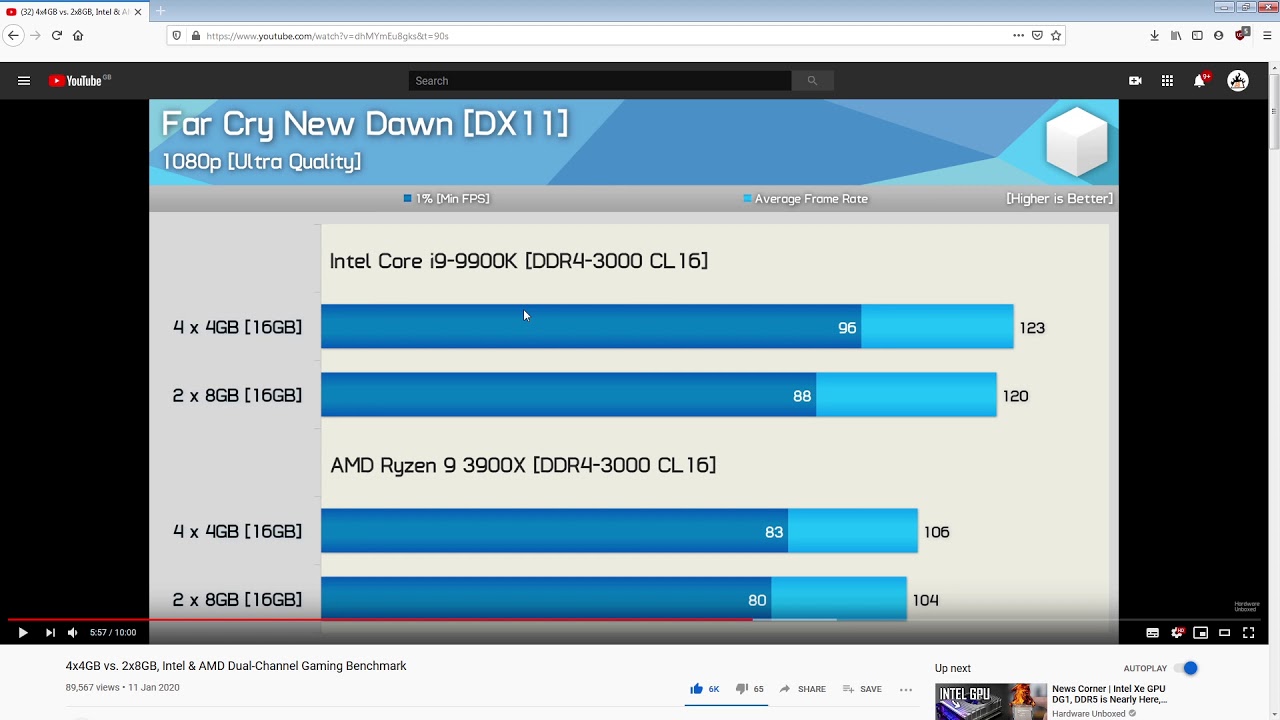Image resolution: width=1280 pixels, height=720 pixels.
Task: Turn off the Autoplay switch
Action: click(x=1186, y=668)
